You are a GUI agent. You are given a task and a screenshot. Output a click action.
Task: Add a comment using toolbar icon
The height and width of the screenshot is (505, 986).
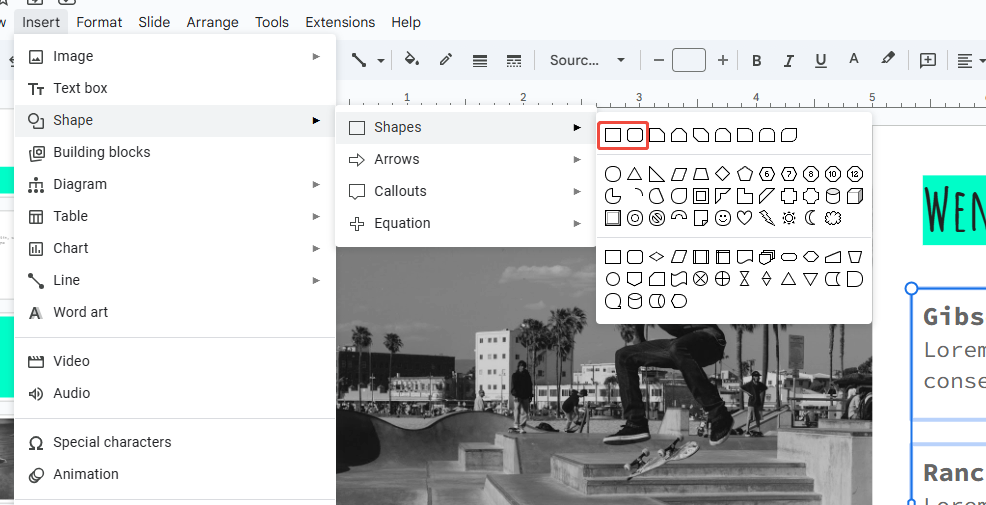click(928, 60)
